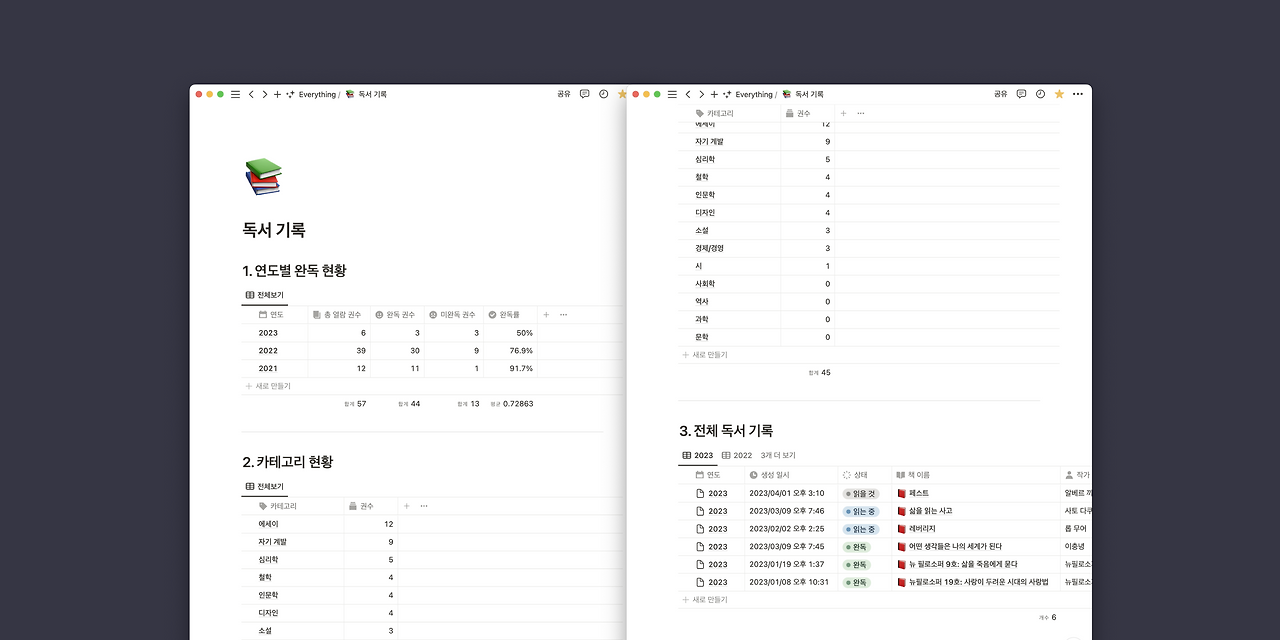1280x640 pixels.
Task: Go forward with right window's forward arrow
Action: pos(702,94)
